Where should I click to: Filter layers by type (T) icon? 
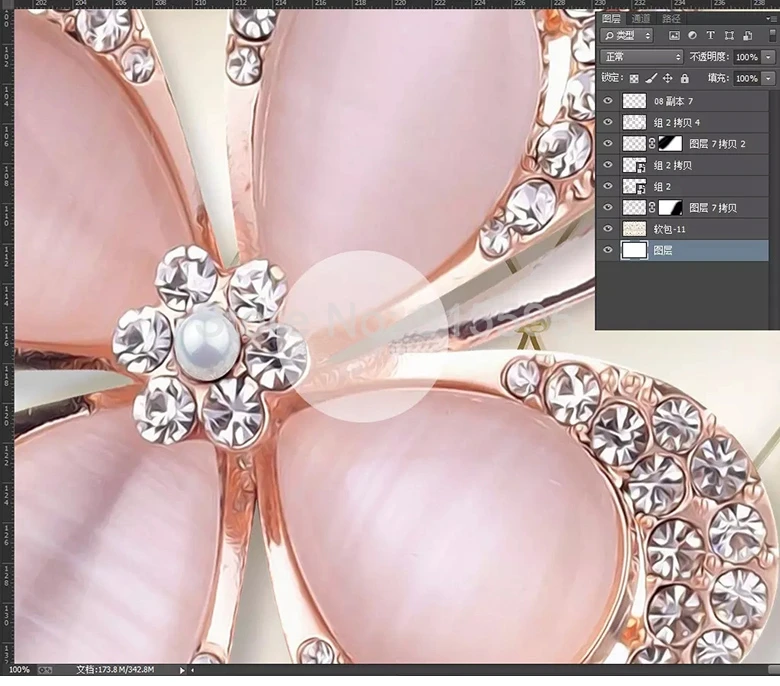pos(710,35)
